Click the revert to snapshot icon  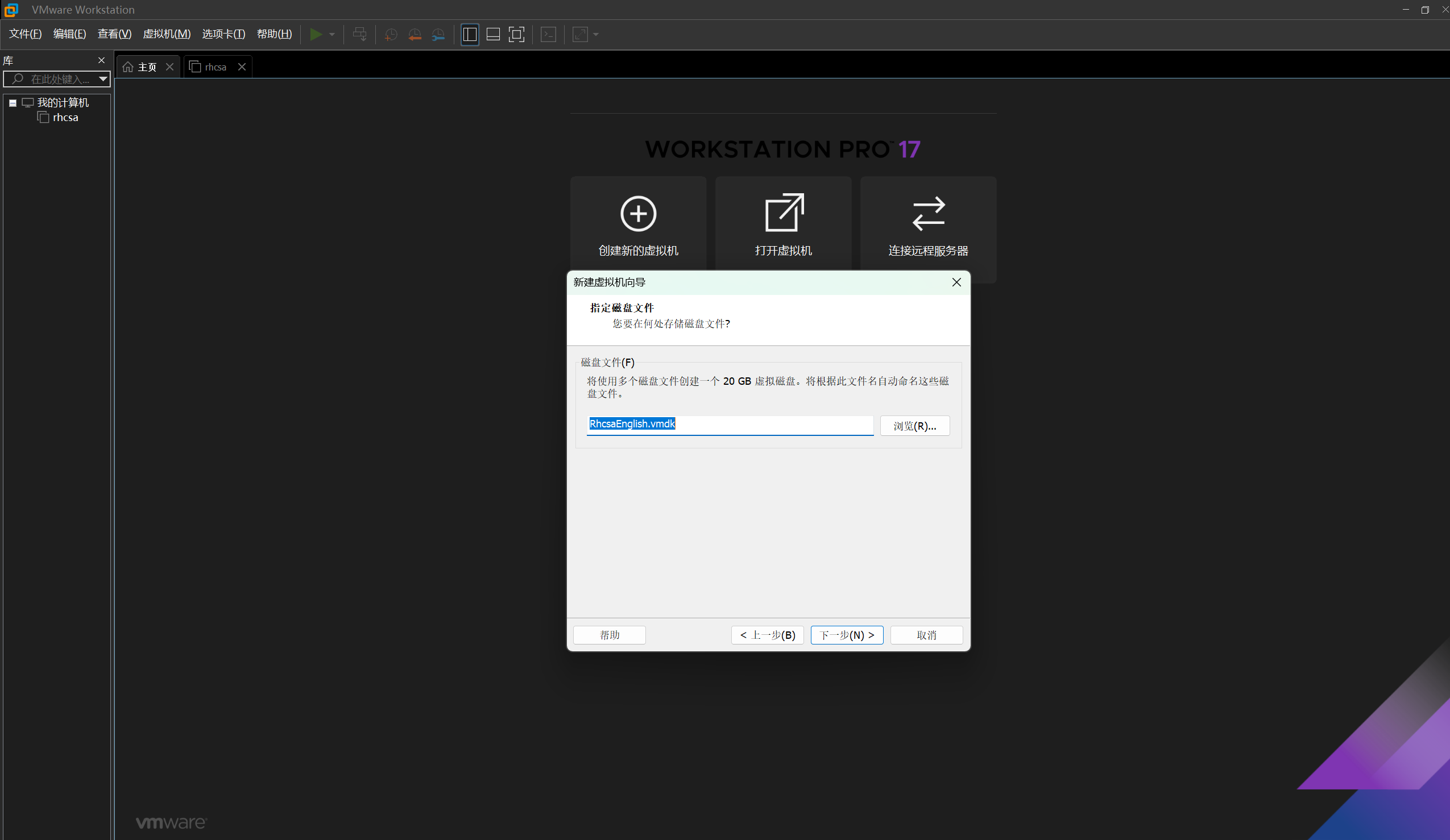click(415, 35)
